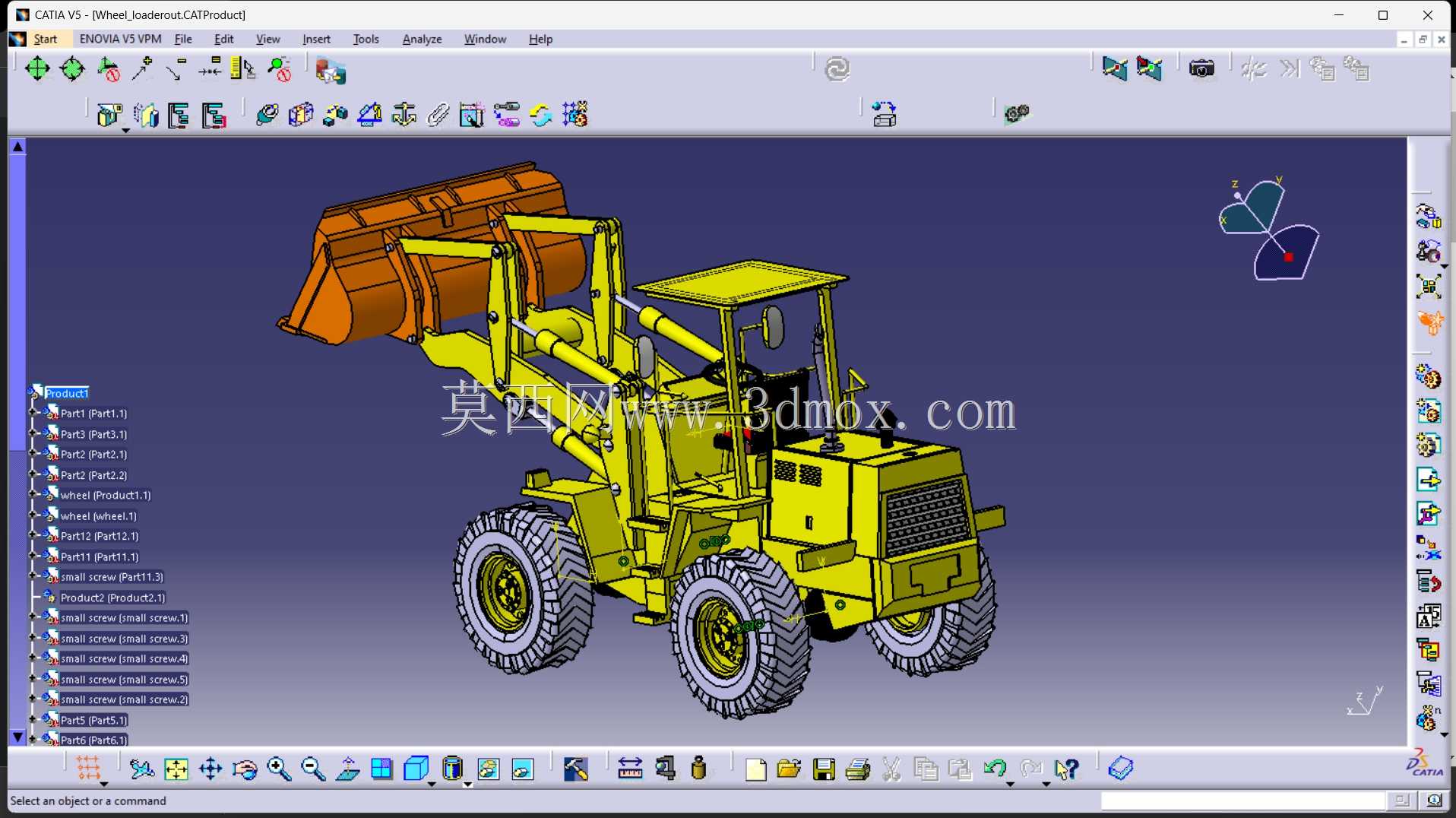This screenshot has height=818, width=1456.
Task: Open the Capture camera tool
Action: pos(1201,69)
